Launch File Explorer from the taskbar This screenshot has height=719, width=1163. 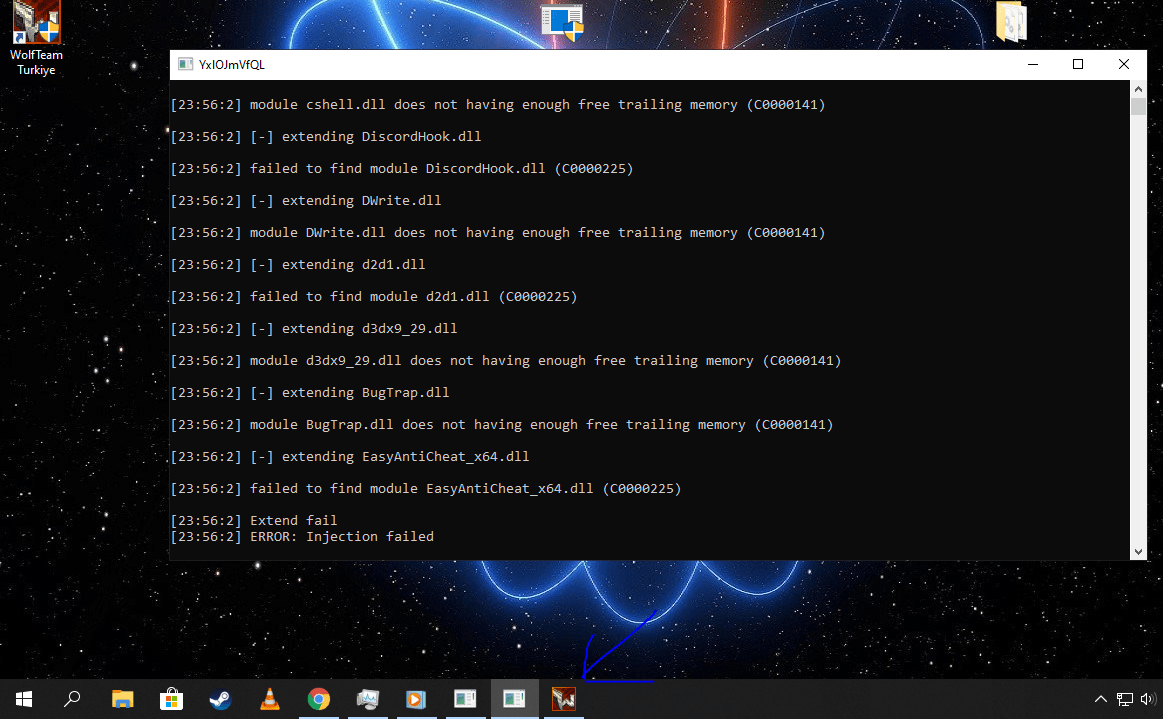(122, 699)
